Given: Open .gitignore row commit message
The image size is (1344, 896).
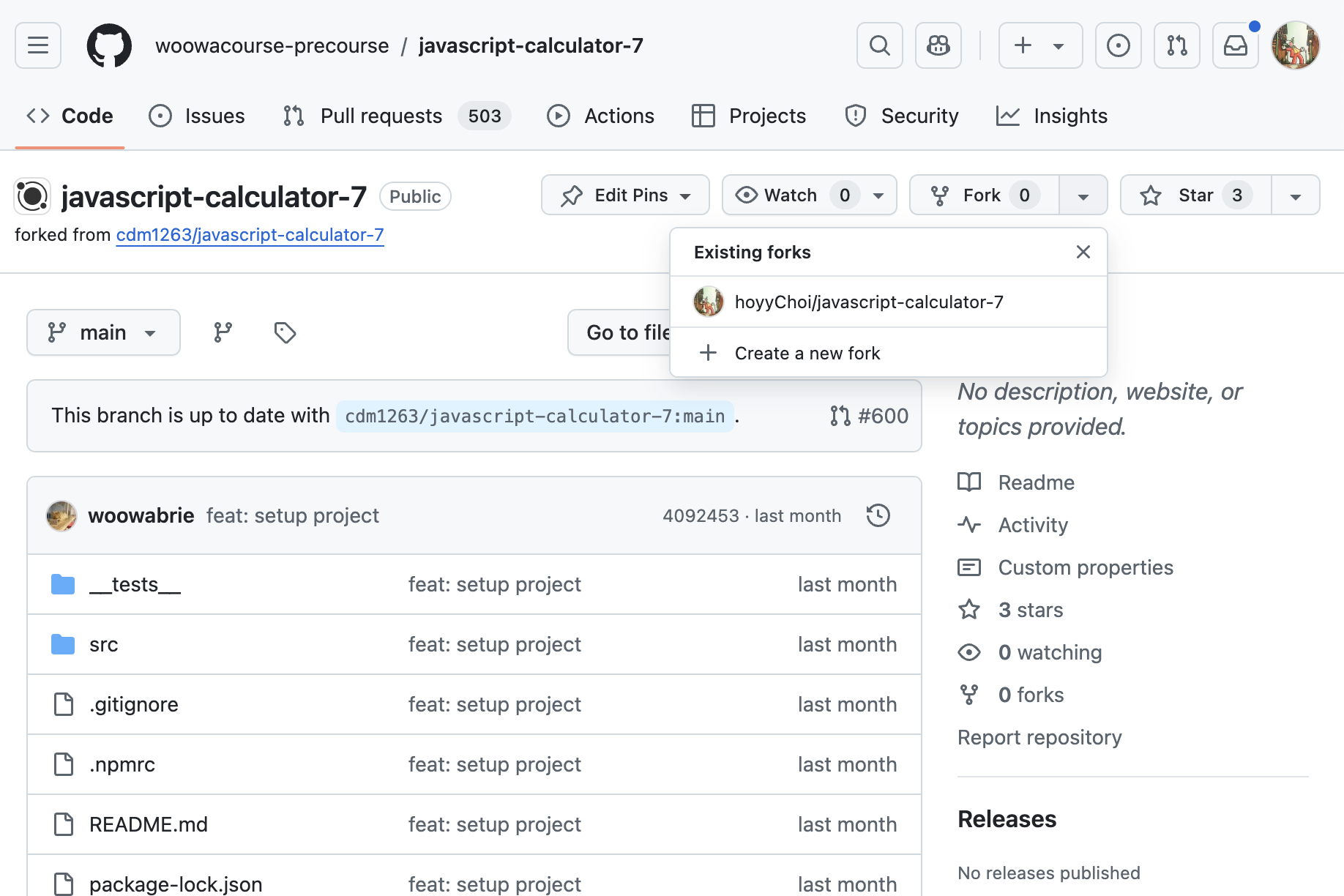Looking at the screenshot, I should pyautogui.click(x=495, y=704).
